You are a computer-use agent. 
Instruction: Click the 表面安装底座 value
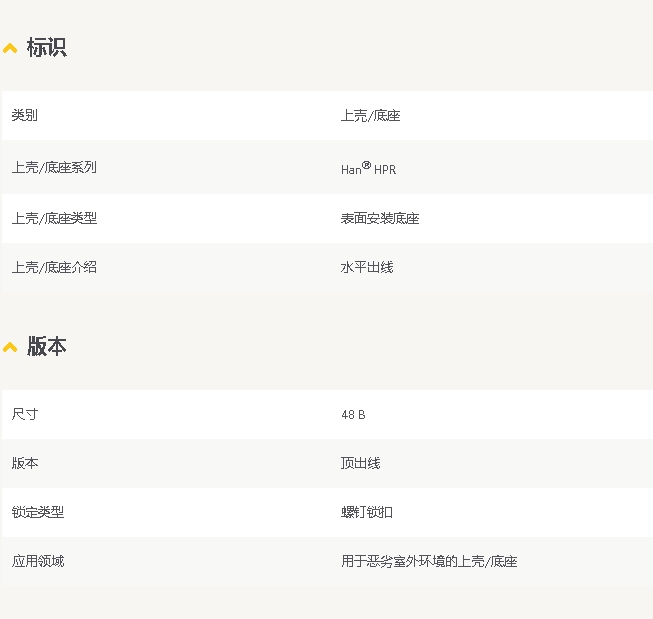(380, 218)
